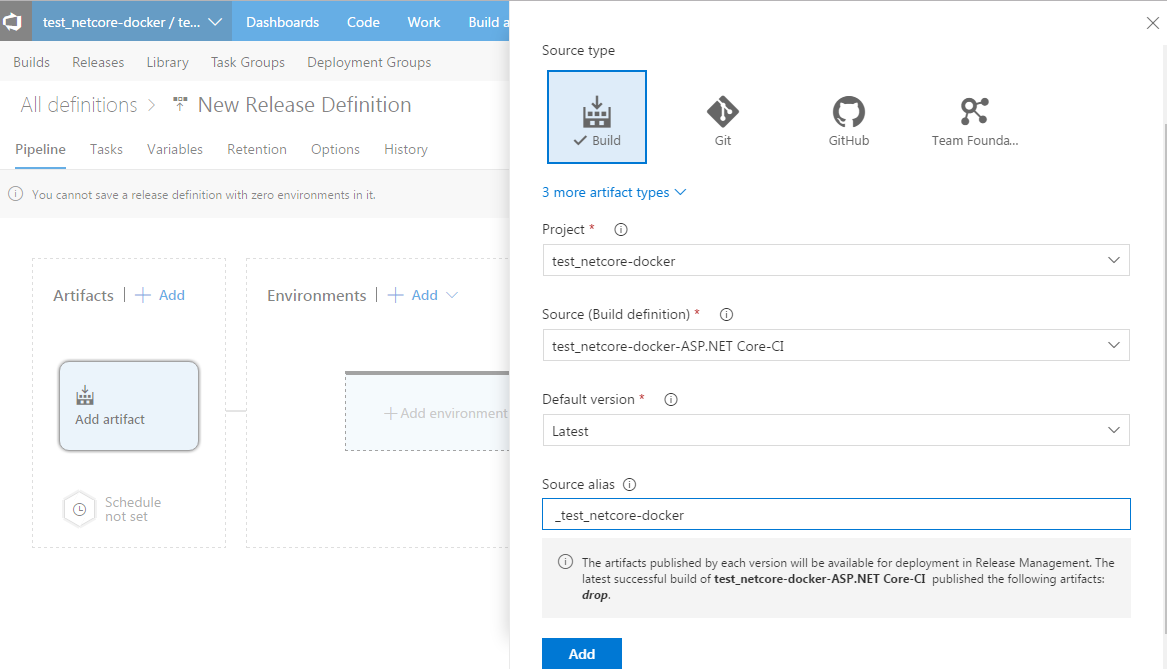Click the Add environment placeholder

tap(428, 412)
